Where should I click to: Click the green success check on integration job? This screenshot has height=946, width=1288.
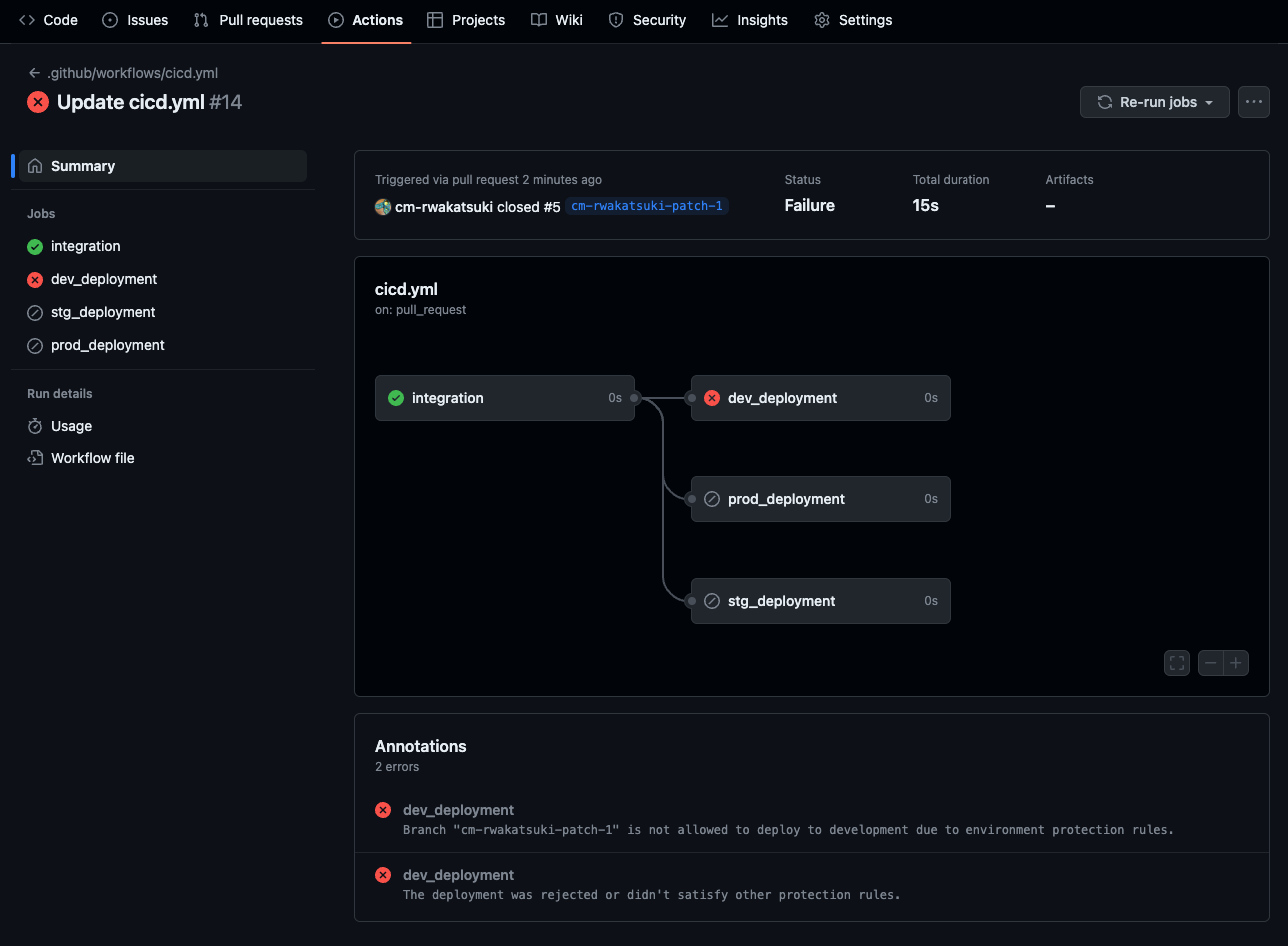35,246
